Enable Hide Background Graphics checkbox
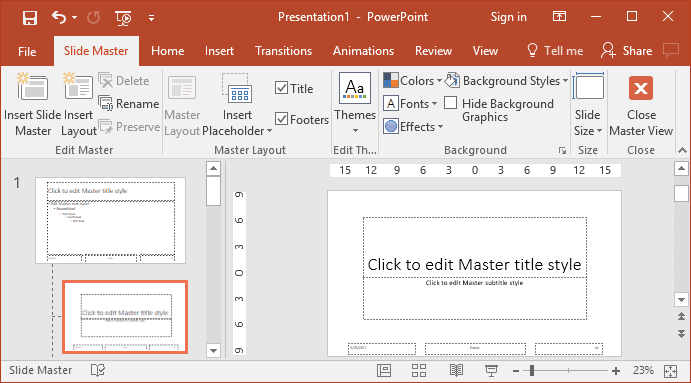 450,103
